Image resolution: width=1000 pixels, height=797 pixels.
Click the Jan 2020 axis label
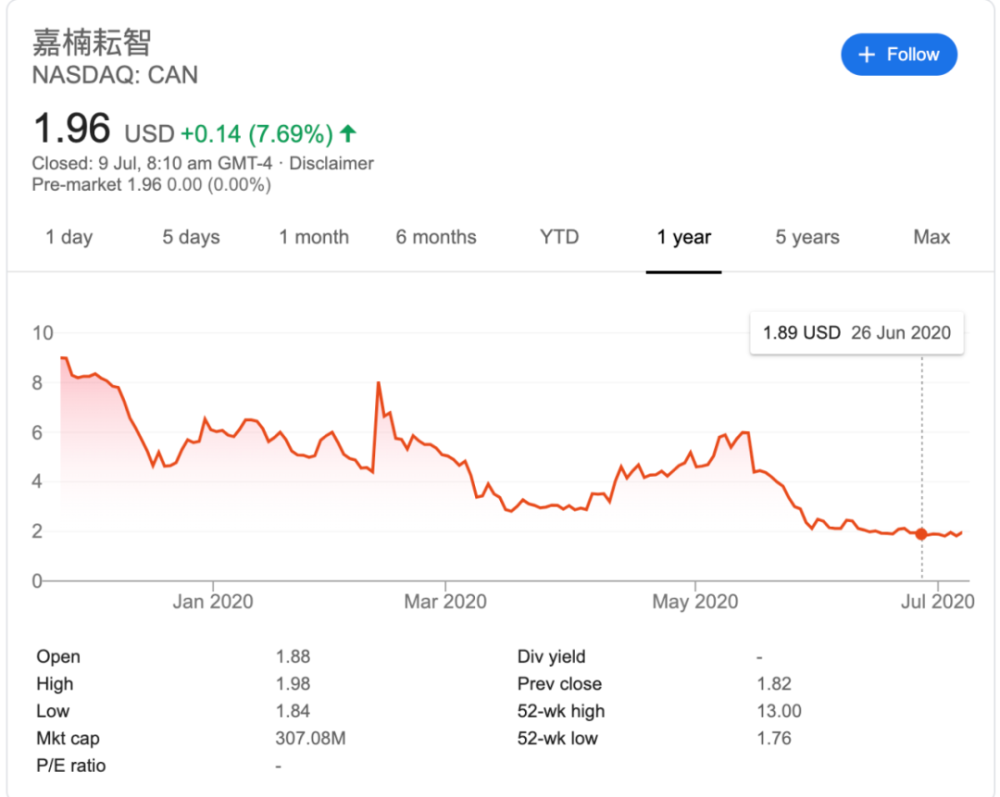pyautogui.click(x=213, y=601)
